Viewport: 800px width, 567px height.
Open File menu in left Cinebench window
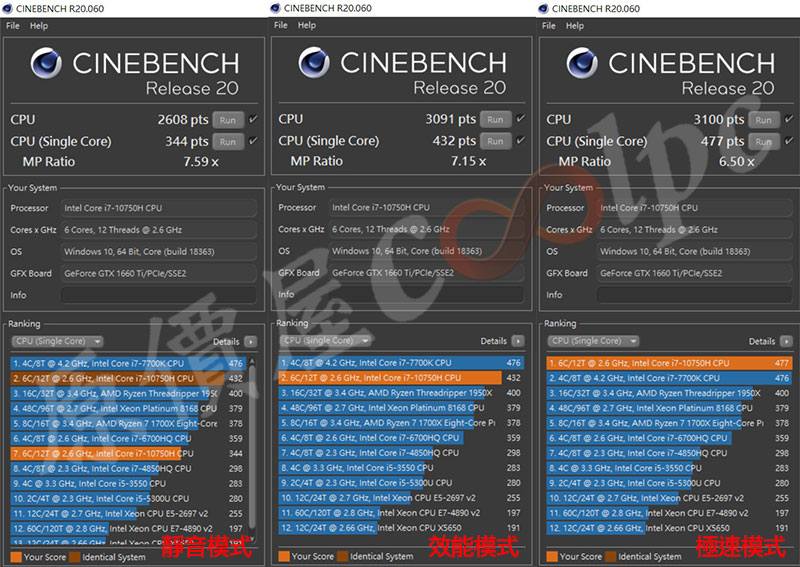point(13,26)
